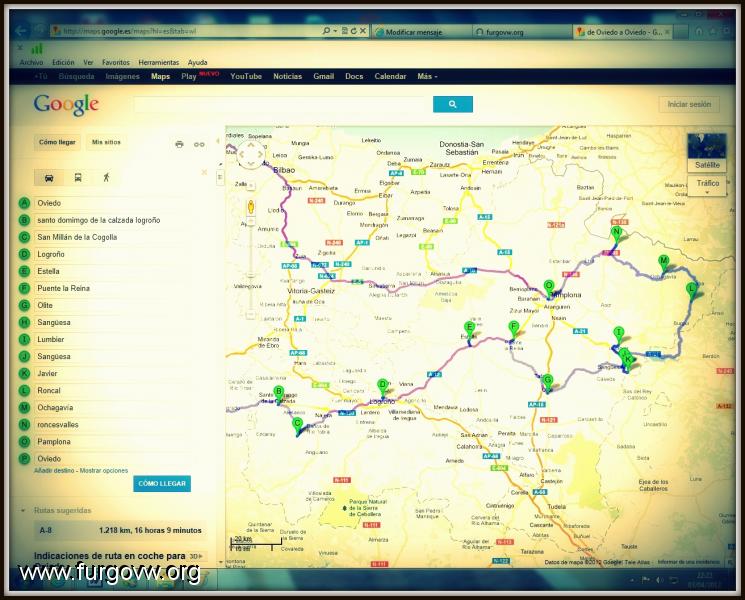The height and width of the screenshot is (600, 745).
Task: Click the stop X icon in address bar
Action: (x=363, y=31)
